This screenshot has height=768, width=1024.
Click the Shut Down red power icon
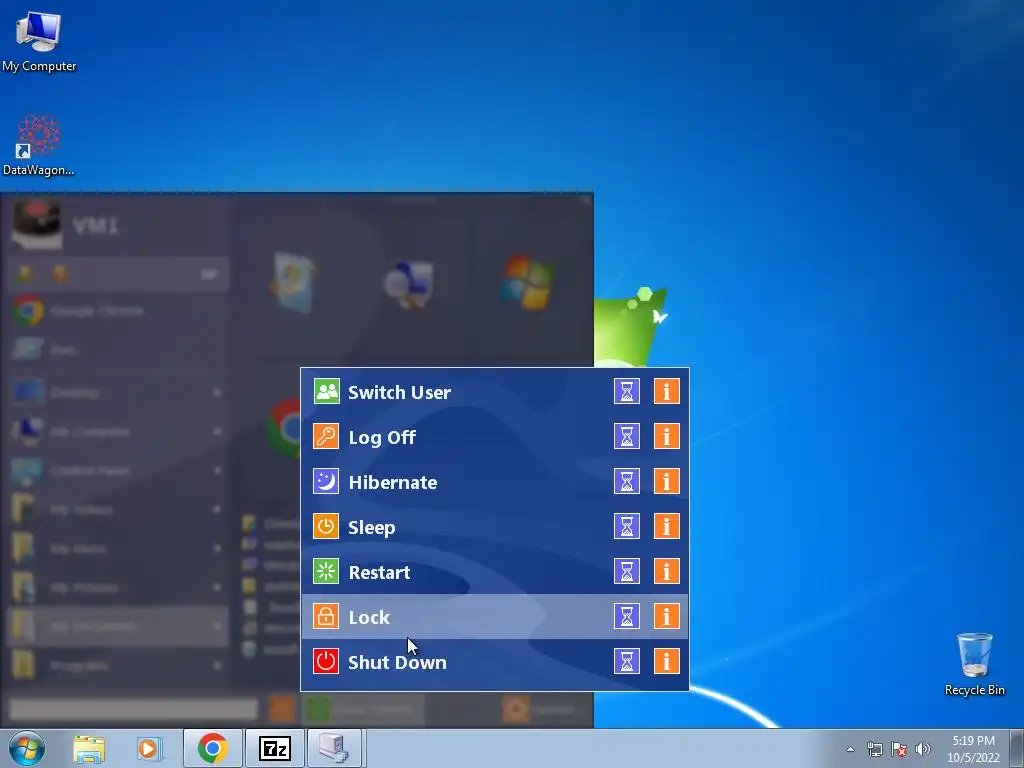coord(326,662)
